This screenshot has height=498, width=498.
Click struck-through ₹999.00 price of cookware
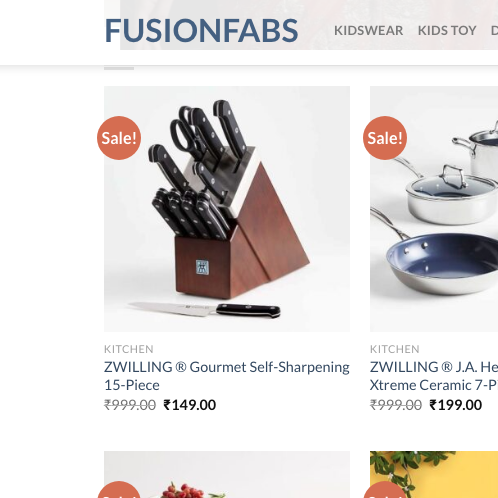[x=396, y=405]
